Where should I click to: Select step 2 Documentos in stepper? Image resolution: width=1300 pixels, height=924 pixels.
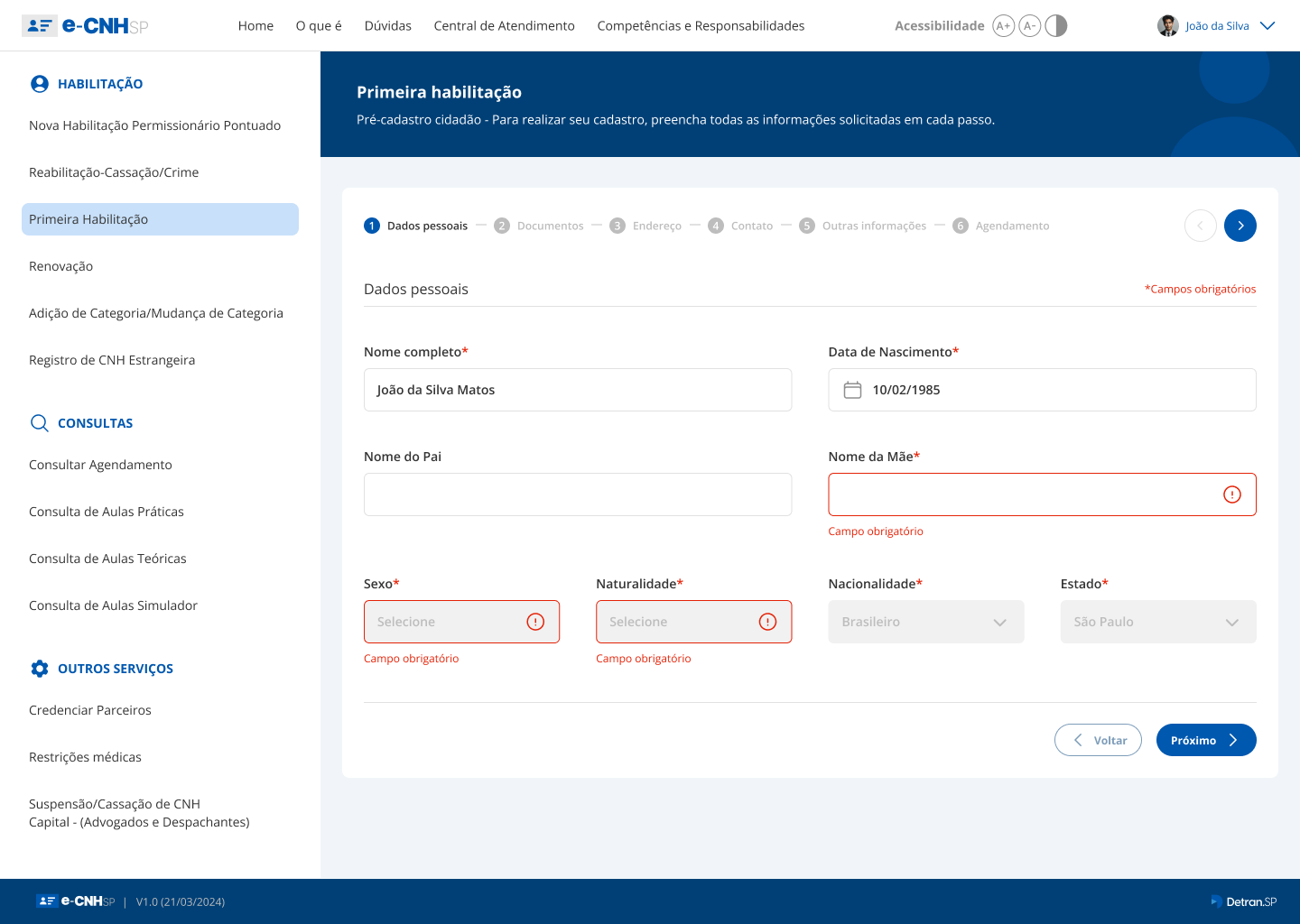[540, 226]
